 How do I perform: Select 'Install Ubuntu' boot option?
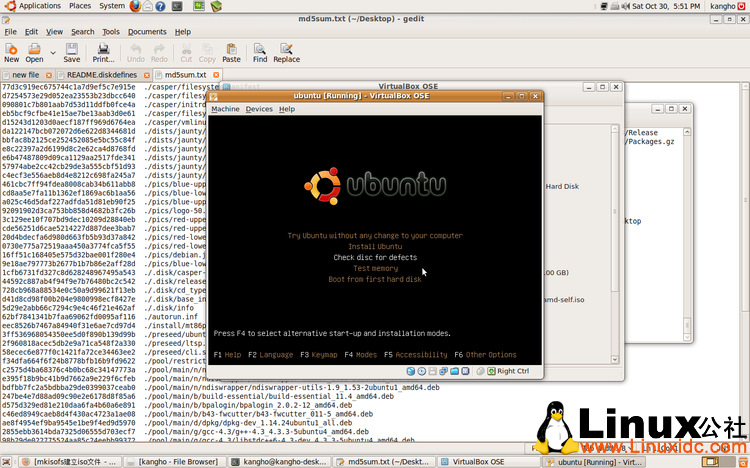[x=375, y=246]
